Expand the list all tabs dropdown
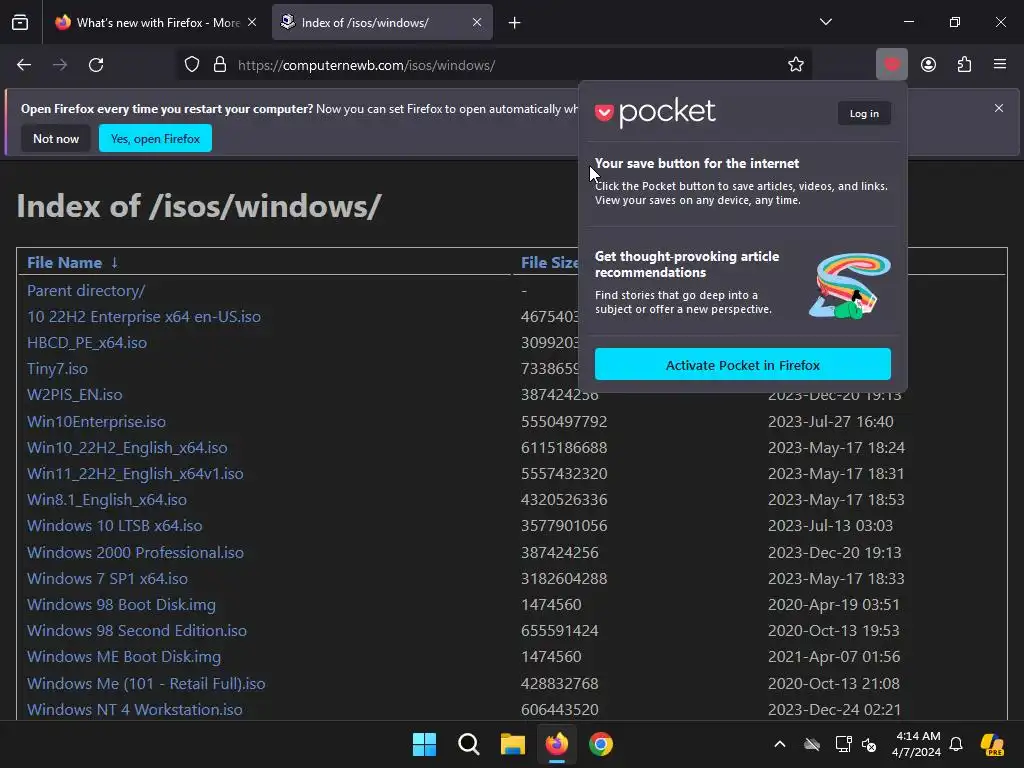 point(825,22)
